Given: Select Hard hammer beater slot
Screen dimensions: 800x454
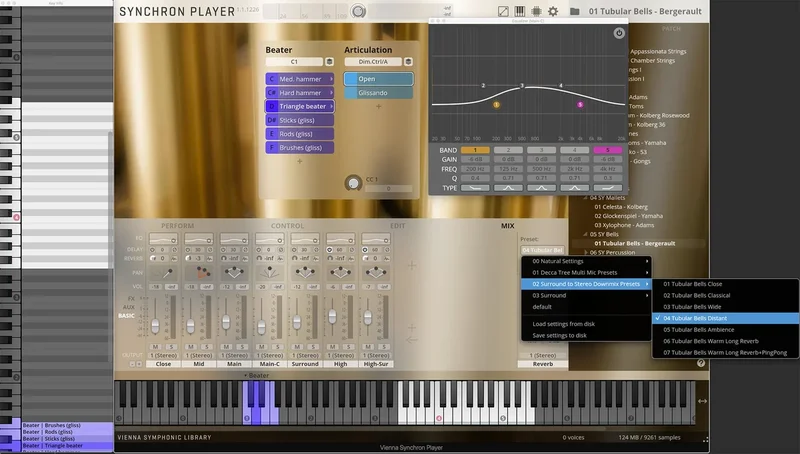Looking at the screenshot, I should click(x=299, y=93).
